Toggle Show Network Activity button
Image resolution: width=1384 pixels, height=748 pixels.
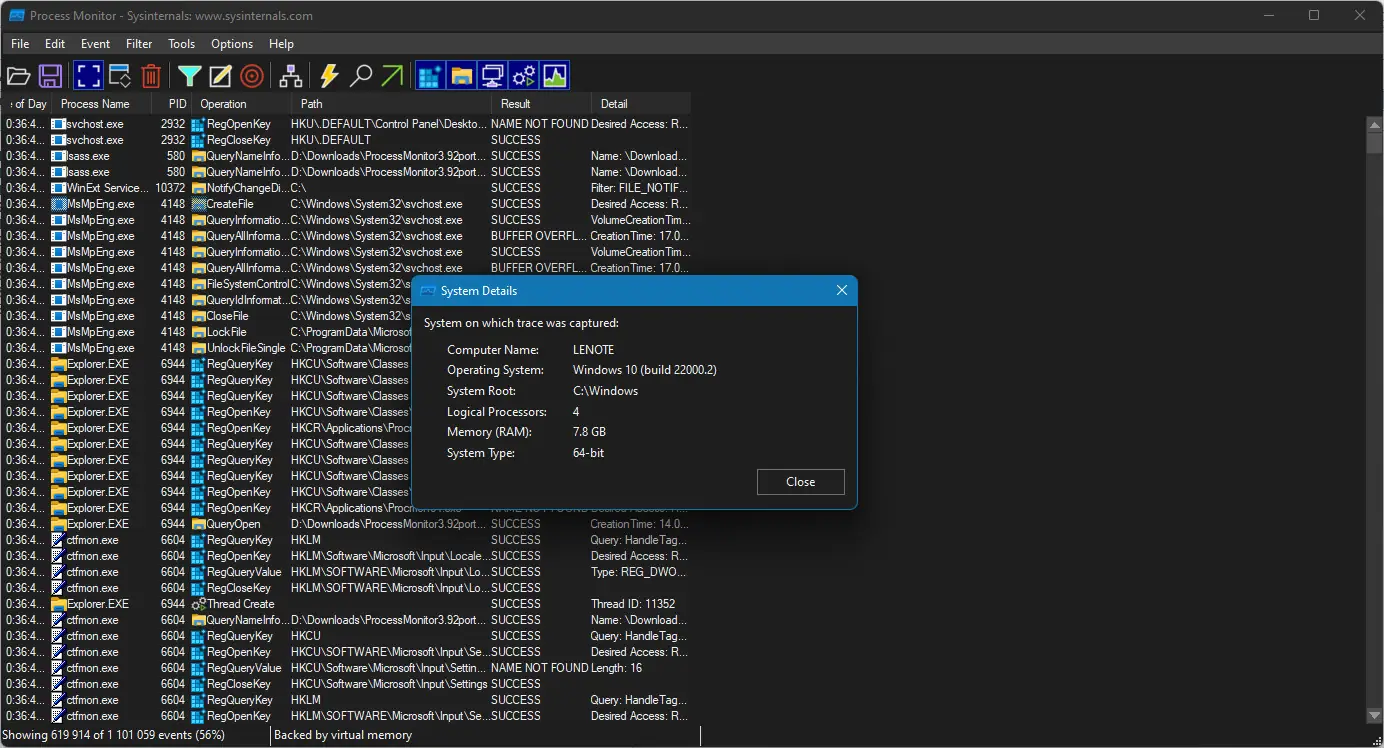(492, 76)
